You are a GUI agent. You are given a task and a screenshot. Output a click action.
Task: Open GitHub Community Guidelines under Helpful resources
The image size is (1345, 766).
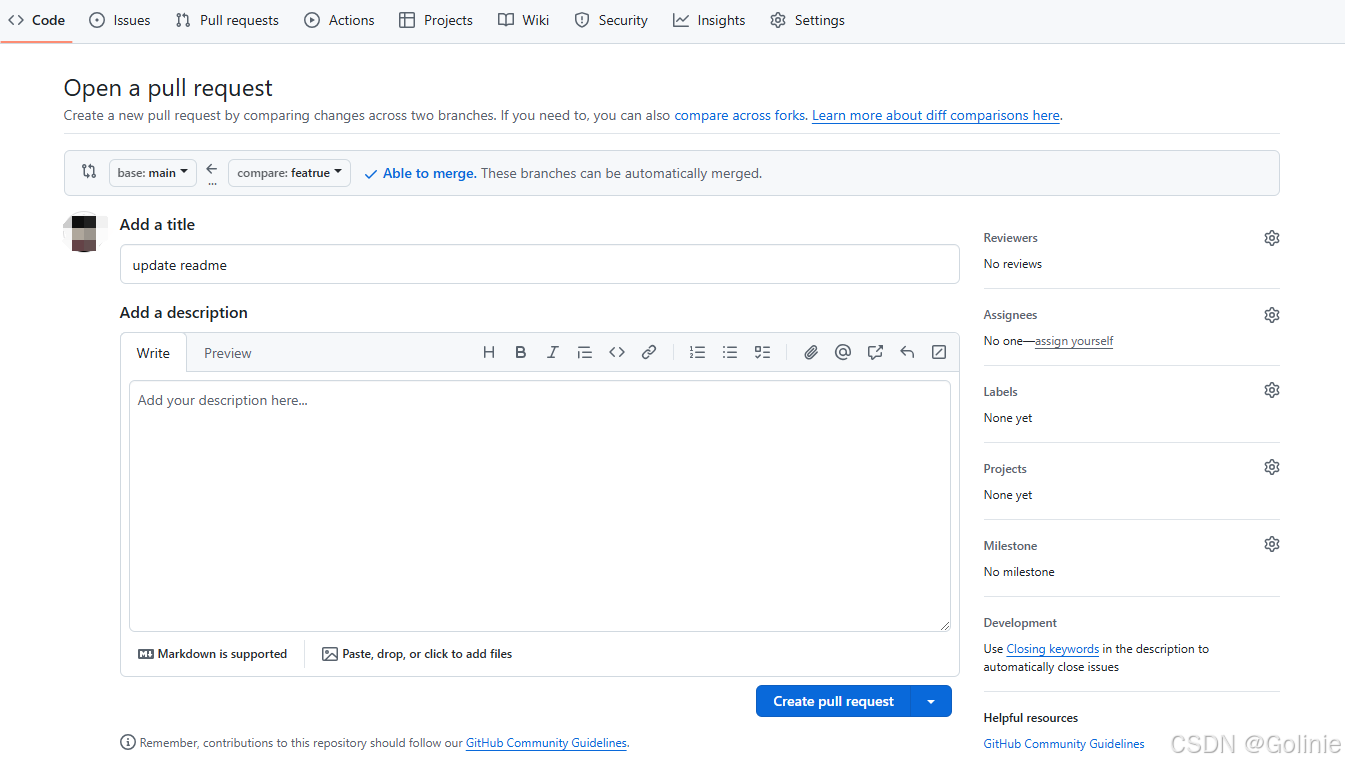click(x=1064, y=744)
